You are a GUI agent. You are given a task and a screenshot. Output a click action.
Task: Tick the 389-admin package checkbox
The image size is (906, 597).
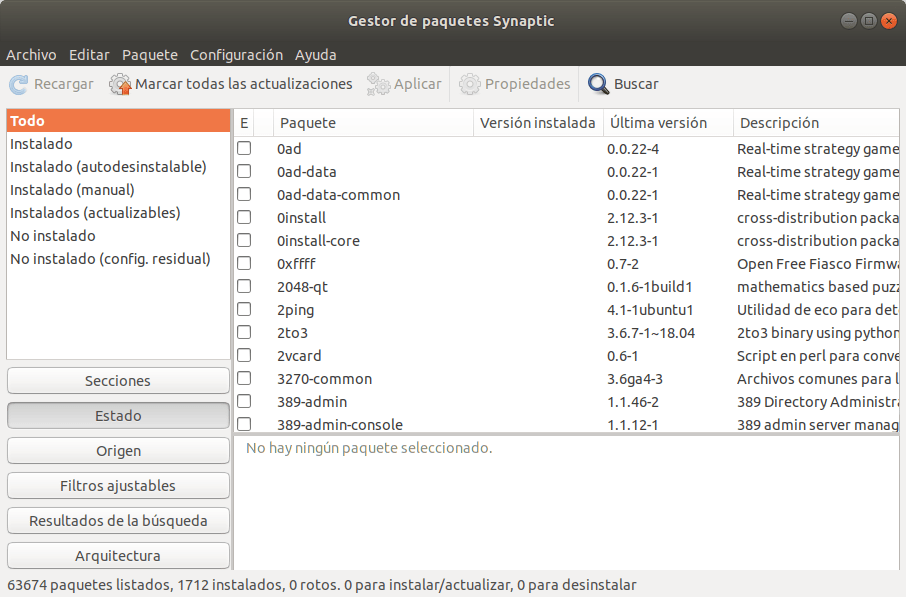click(x=243, y=401)
